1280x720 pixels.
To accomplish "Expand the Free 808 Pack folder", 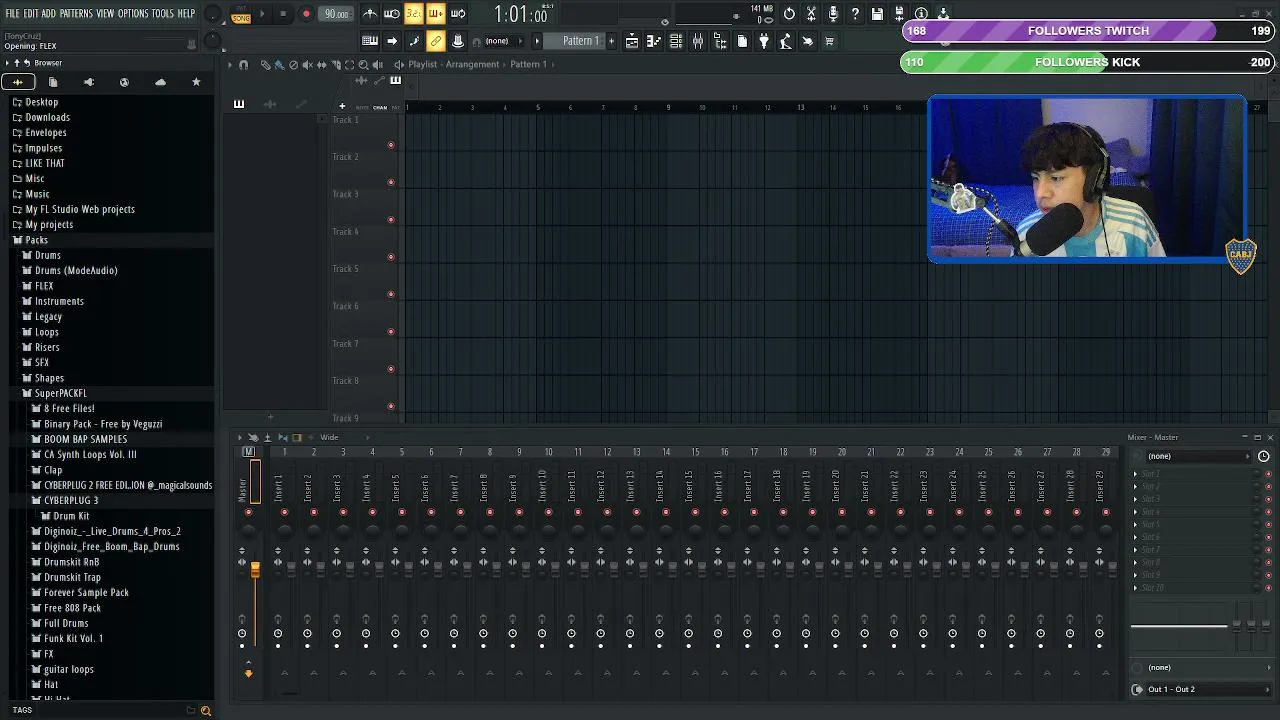I will (x=72, y=608).
